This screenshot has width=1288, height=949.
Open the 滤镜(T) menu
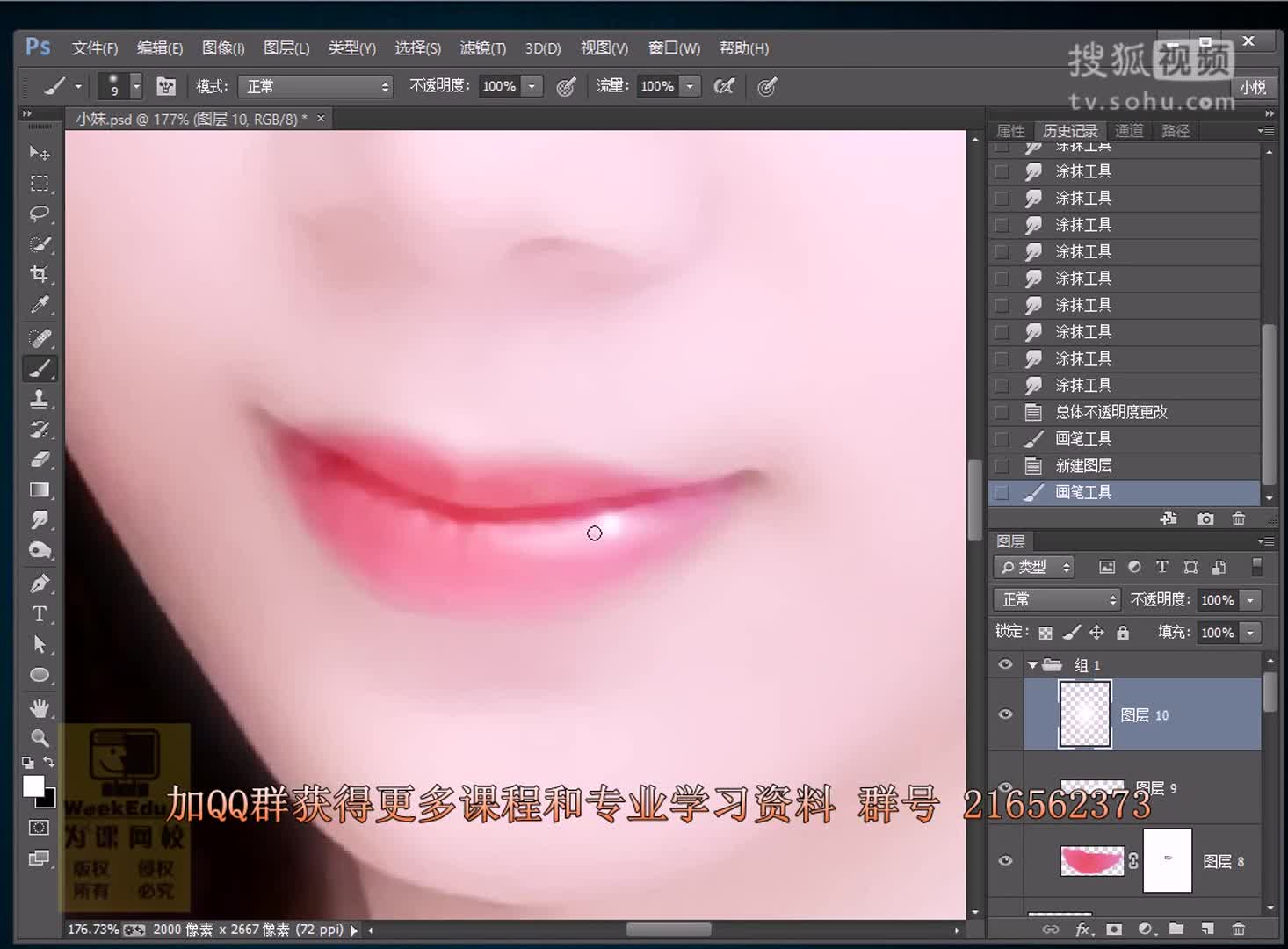point(482,48)
